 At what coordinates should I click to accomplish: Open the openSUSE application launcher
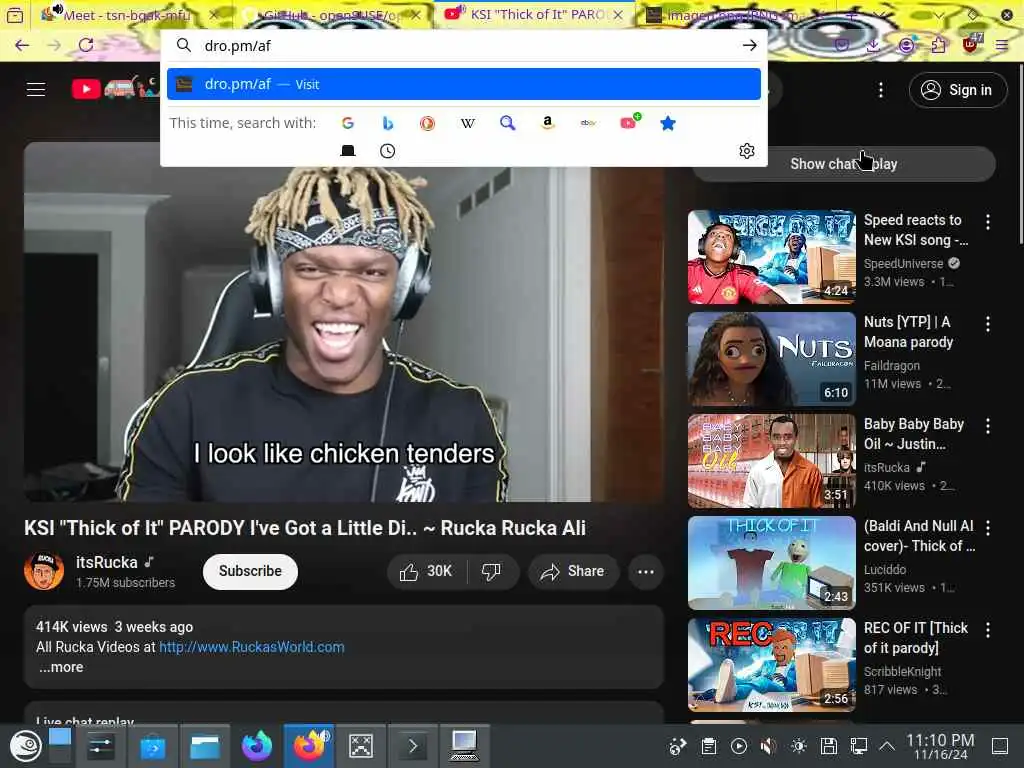point(25,745)
